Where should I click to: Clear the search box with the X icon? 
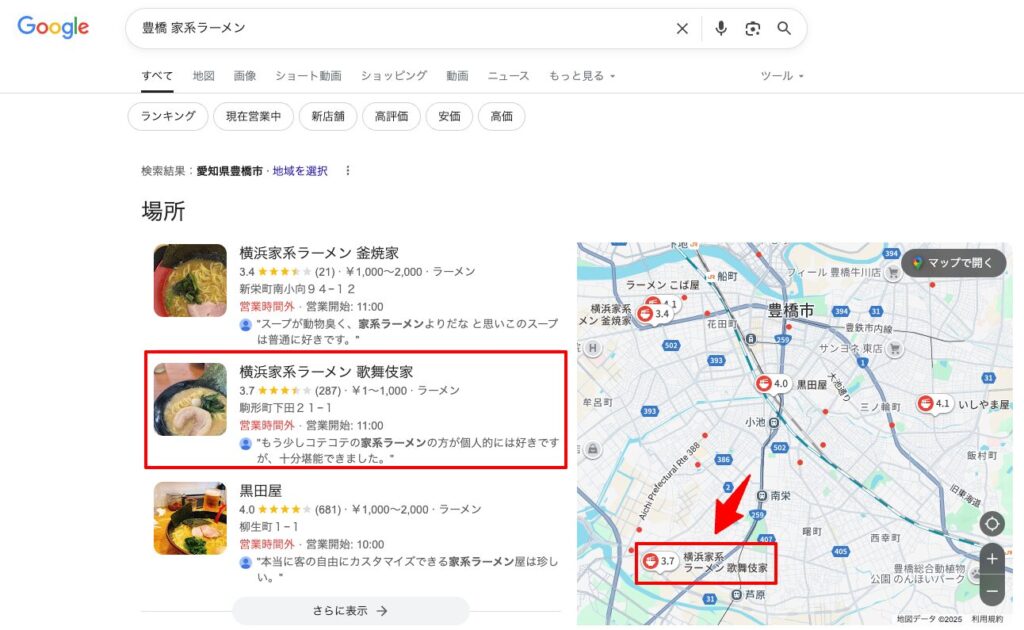[x=682, y=29]
